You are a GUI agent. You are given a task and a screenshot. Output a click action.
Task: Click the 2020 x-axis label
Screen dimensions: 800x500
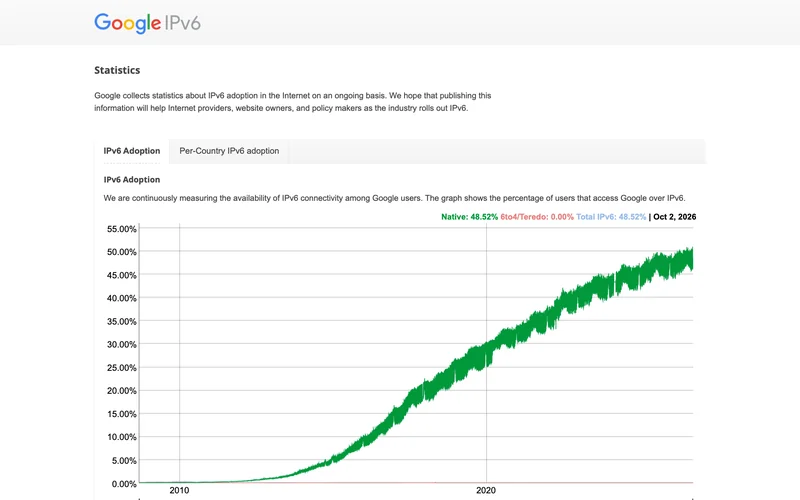(x=486, y=490)
